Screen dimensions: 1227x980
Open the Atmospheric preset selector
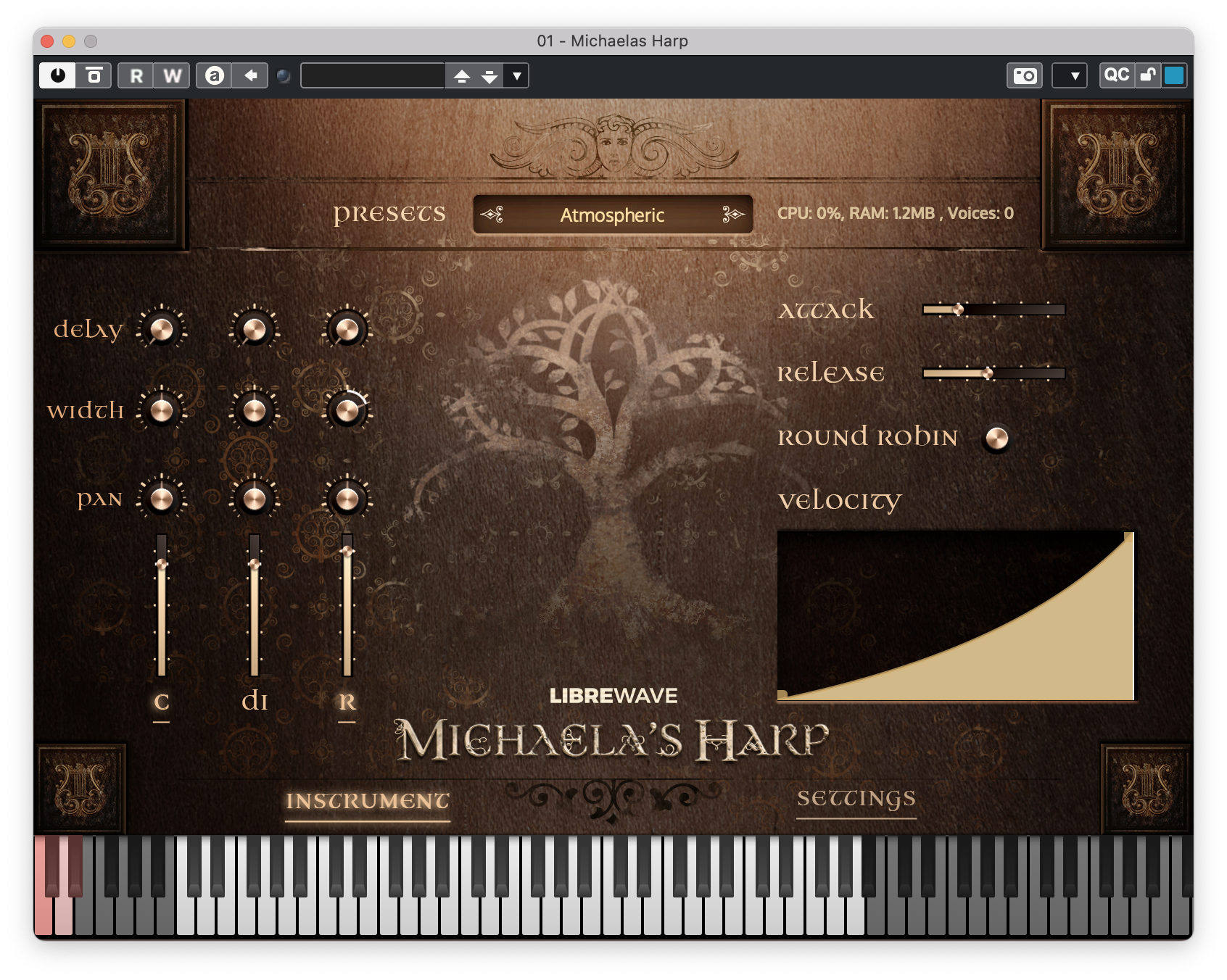click(613, 215)
